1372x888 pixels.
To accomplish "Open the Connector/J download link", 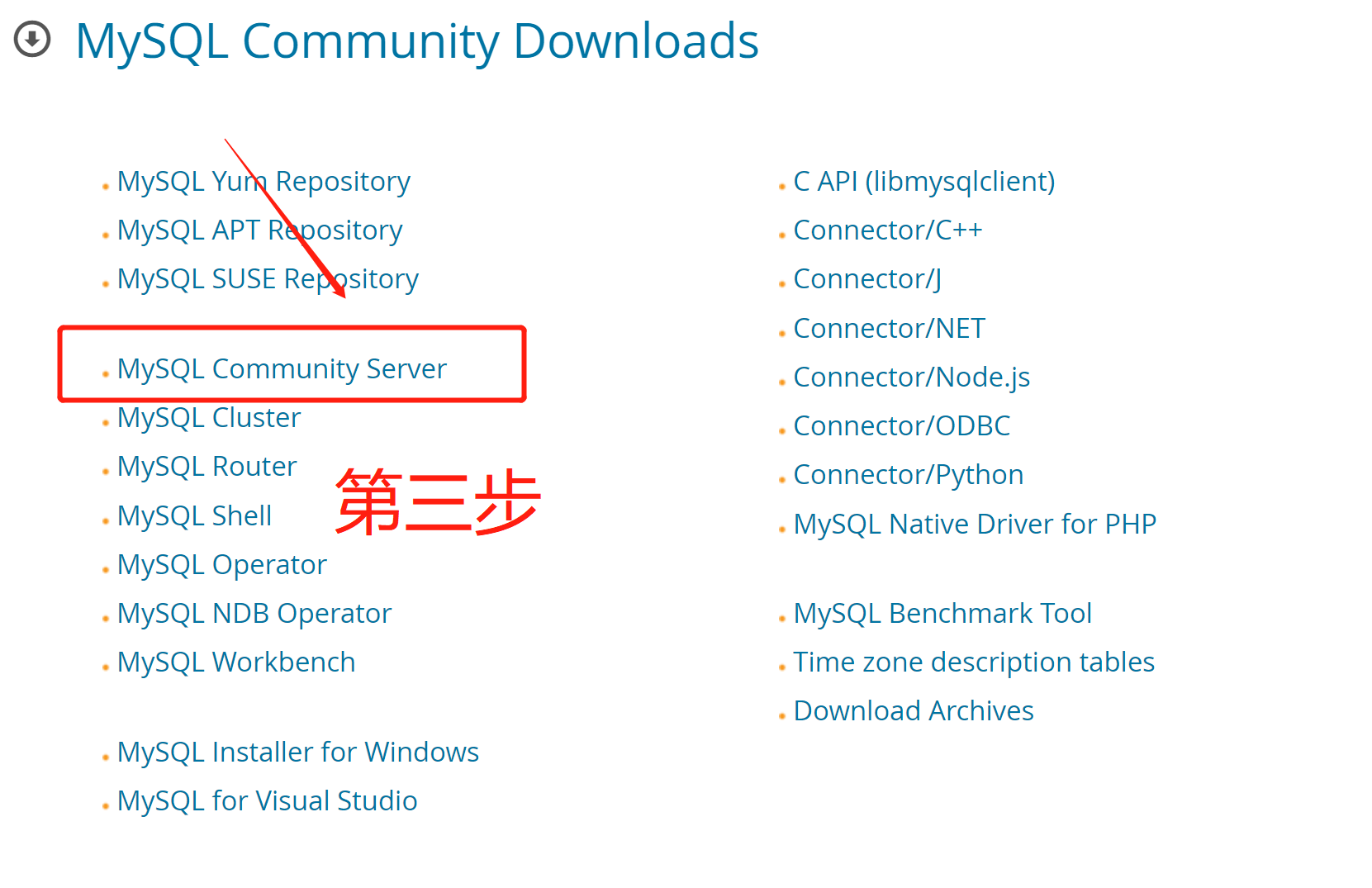I will tap(867, 279).
